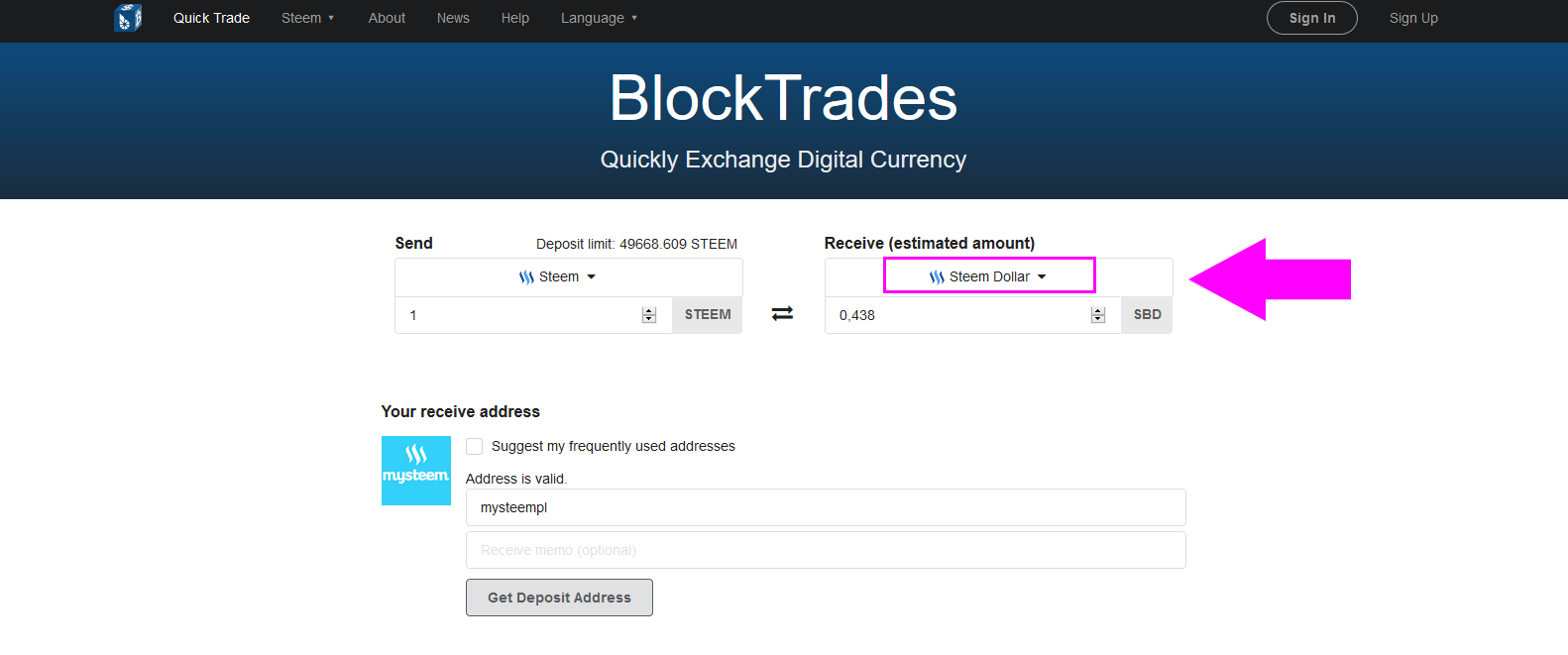Click the BlockTrades cube logo icon
Viewport: 1568px width, 655px height.
tap(128, 18)
